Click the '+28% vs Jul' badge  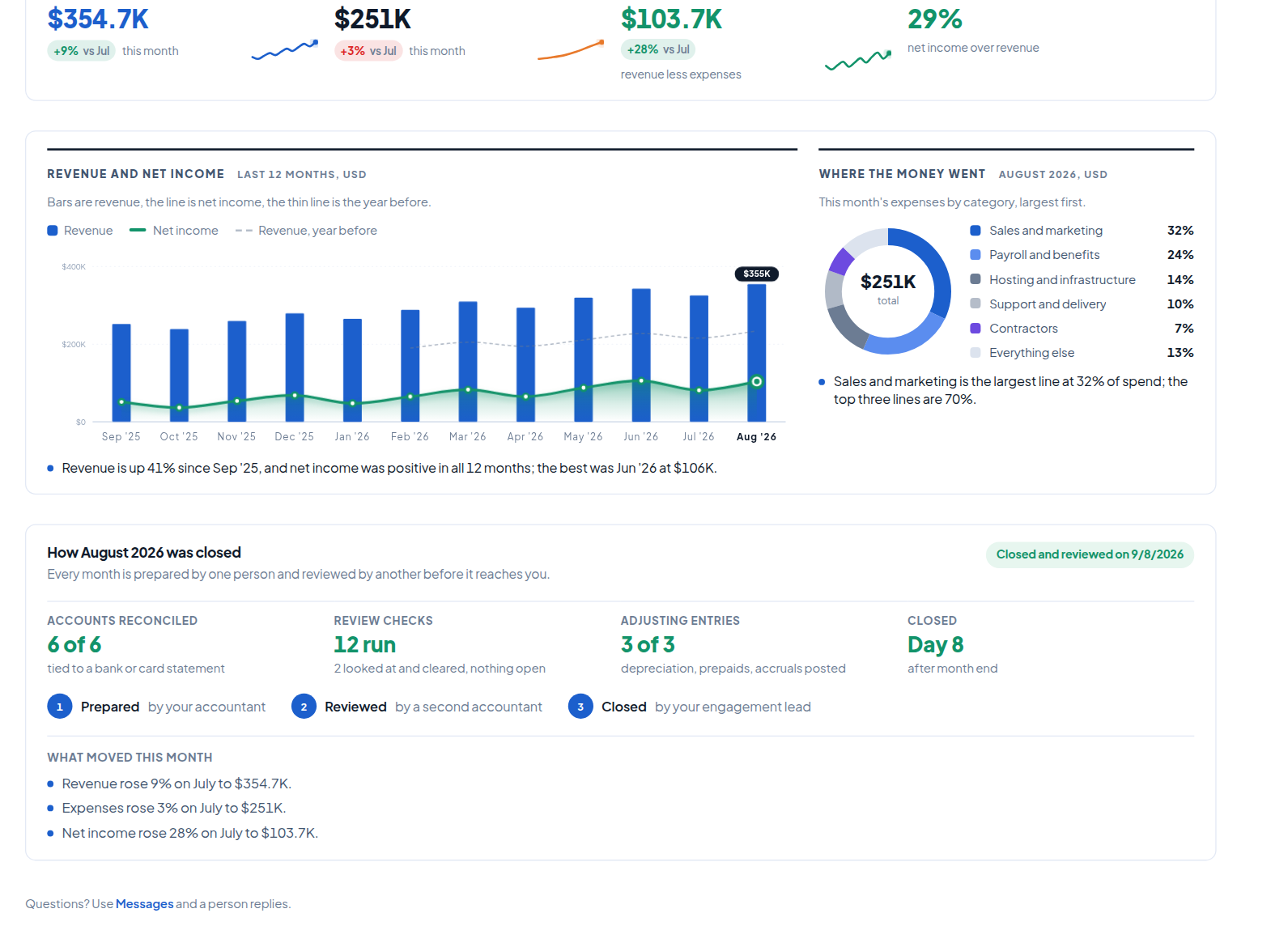coord(658,49)
